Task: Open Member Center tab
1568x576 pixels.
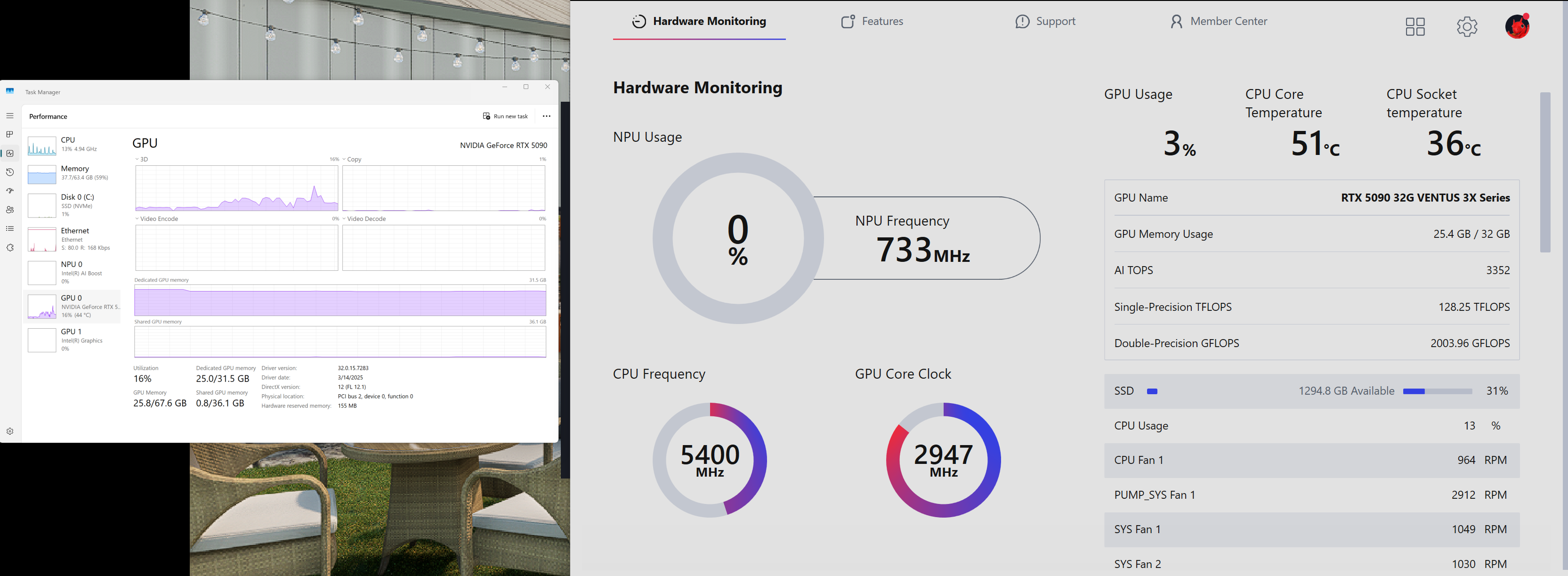Action: pos(1219,21)
